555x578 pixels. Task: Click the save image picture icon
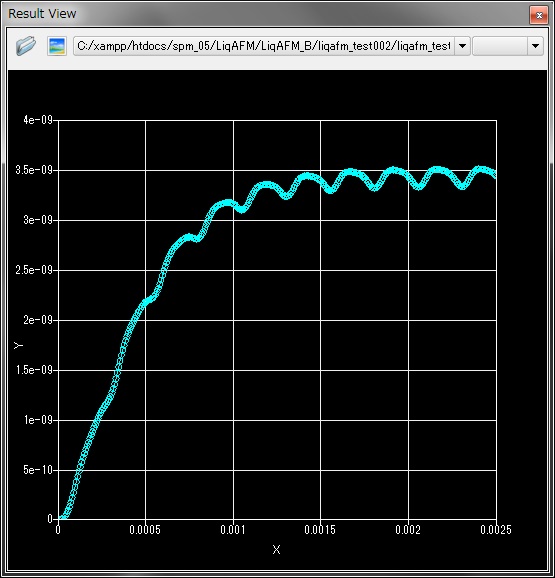pos(57,46)
